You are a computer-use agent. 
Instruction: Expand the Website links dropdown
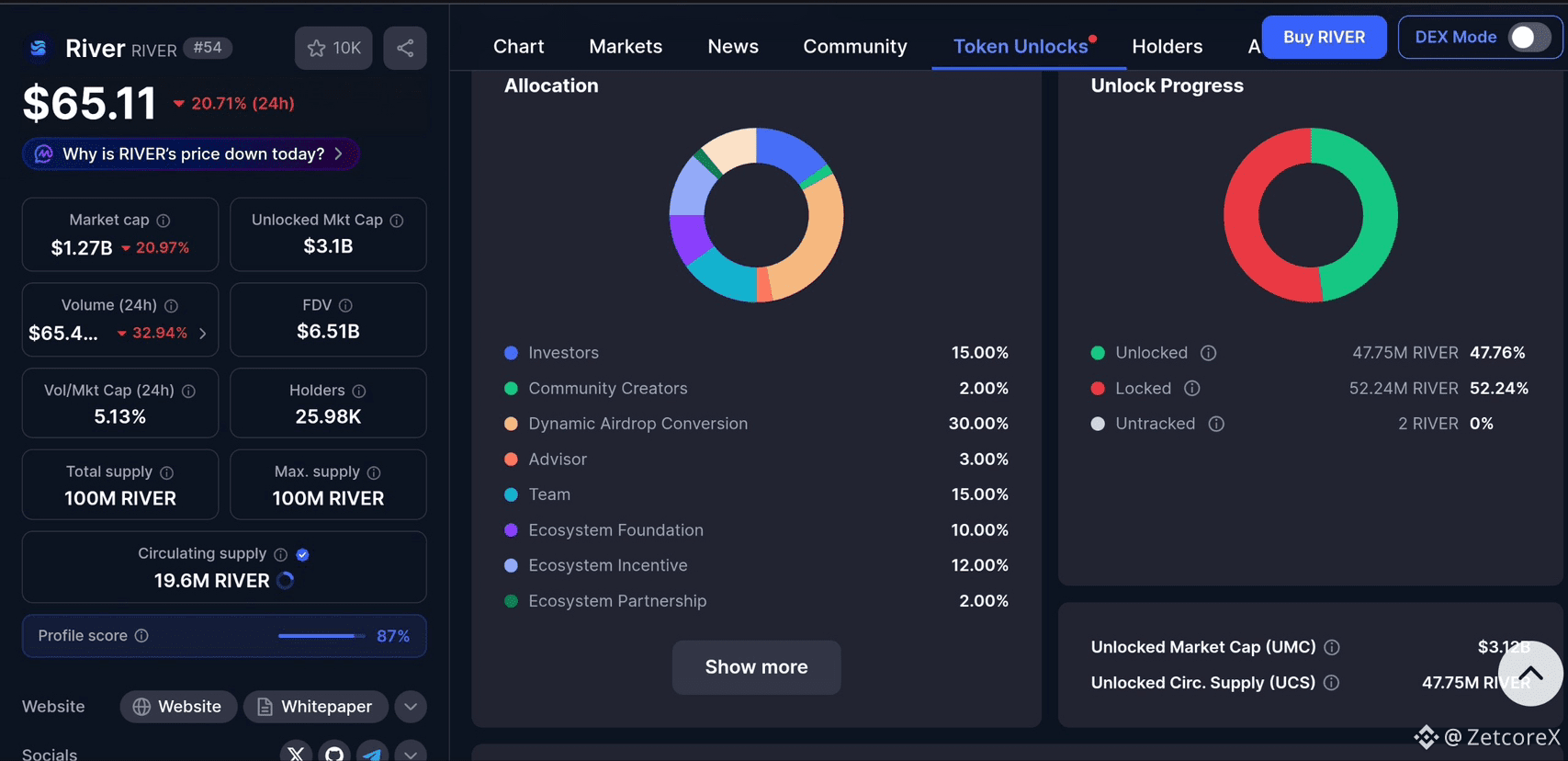coord(411,707)
